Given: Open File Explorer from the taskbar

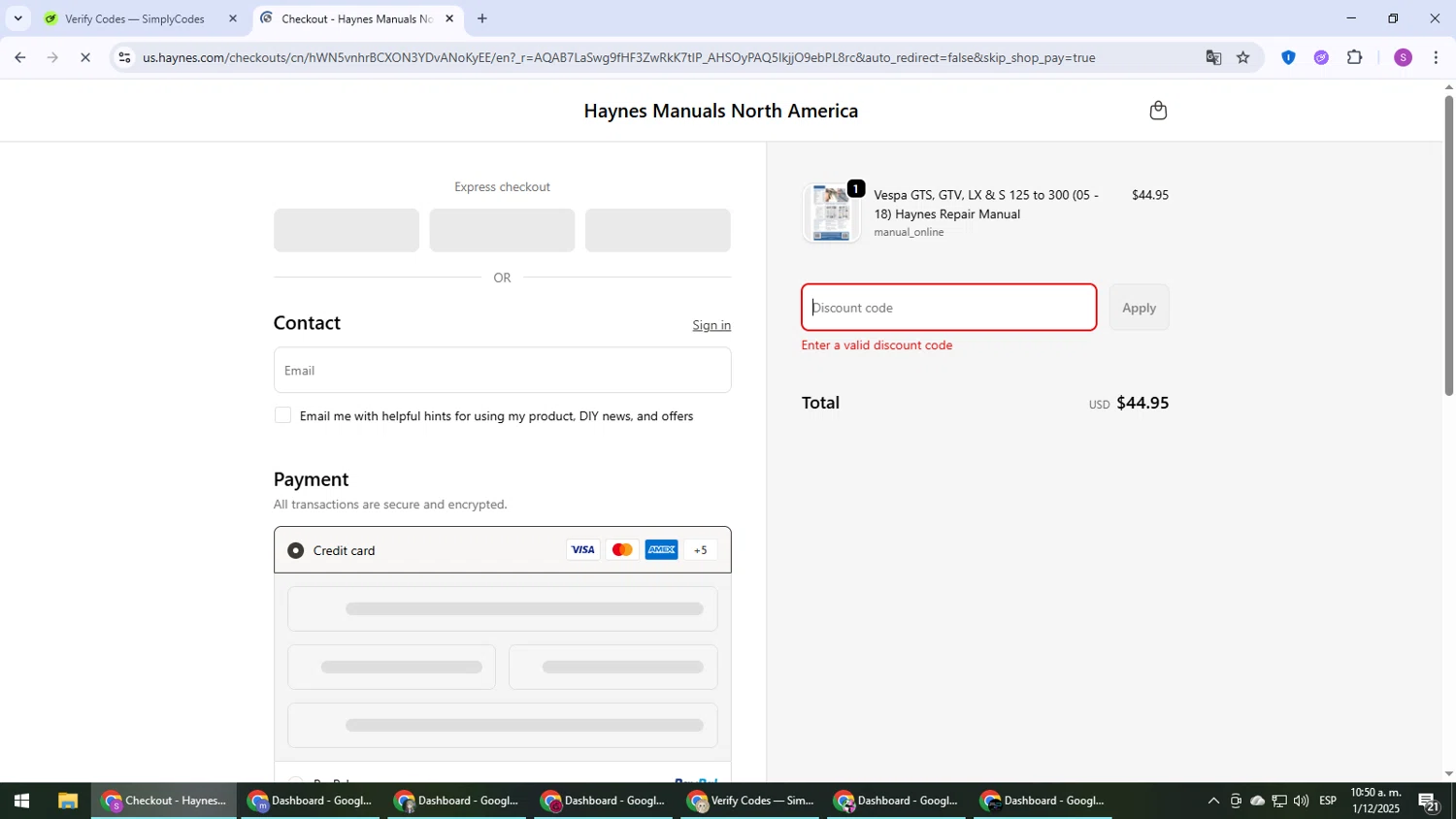Looking at the screenshot, I should [67, 802].
